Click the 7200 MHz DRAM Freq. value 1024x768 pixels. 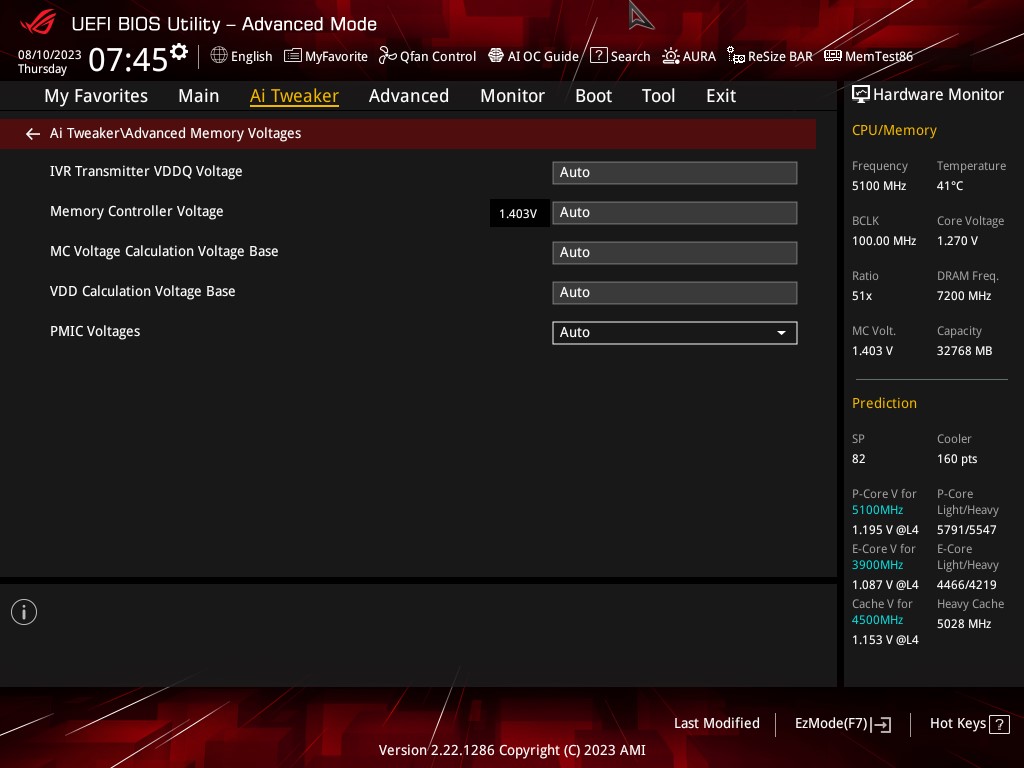click(x=964, y=296)
